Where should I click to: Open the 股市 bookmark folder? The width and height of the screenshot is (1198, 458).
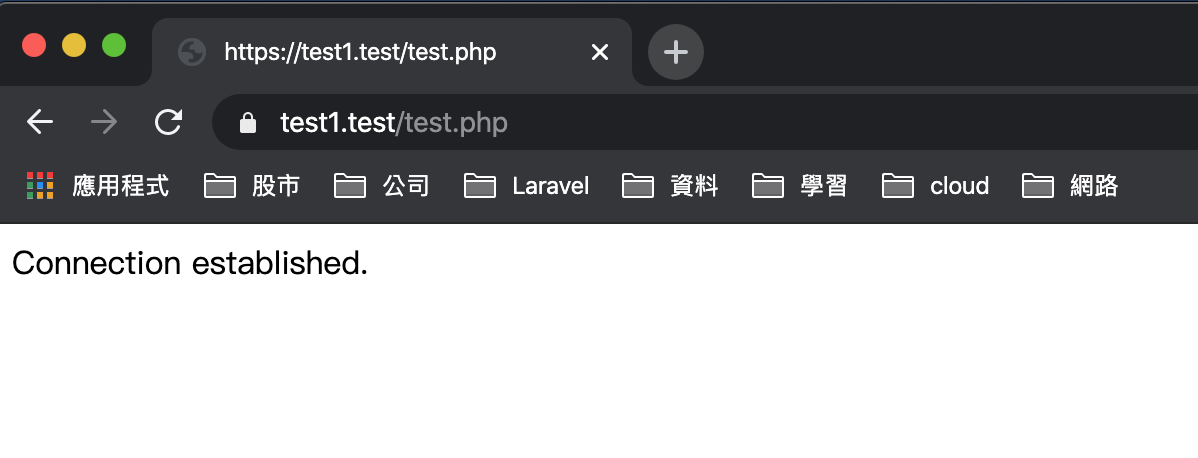[252, 186]
